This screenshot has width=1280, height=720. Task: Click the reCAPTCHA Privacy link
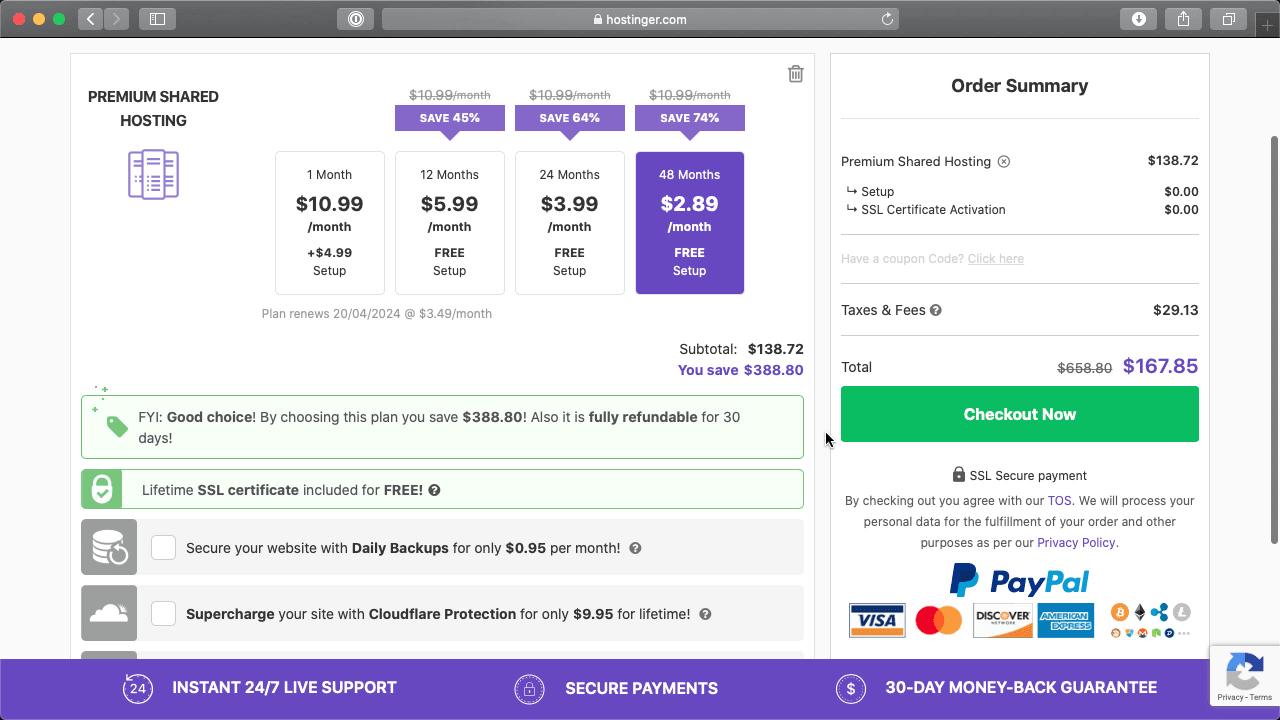coord(1230,697)
